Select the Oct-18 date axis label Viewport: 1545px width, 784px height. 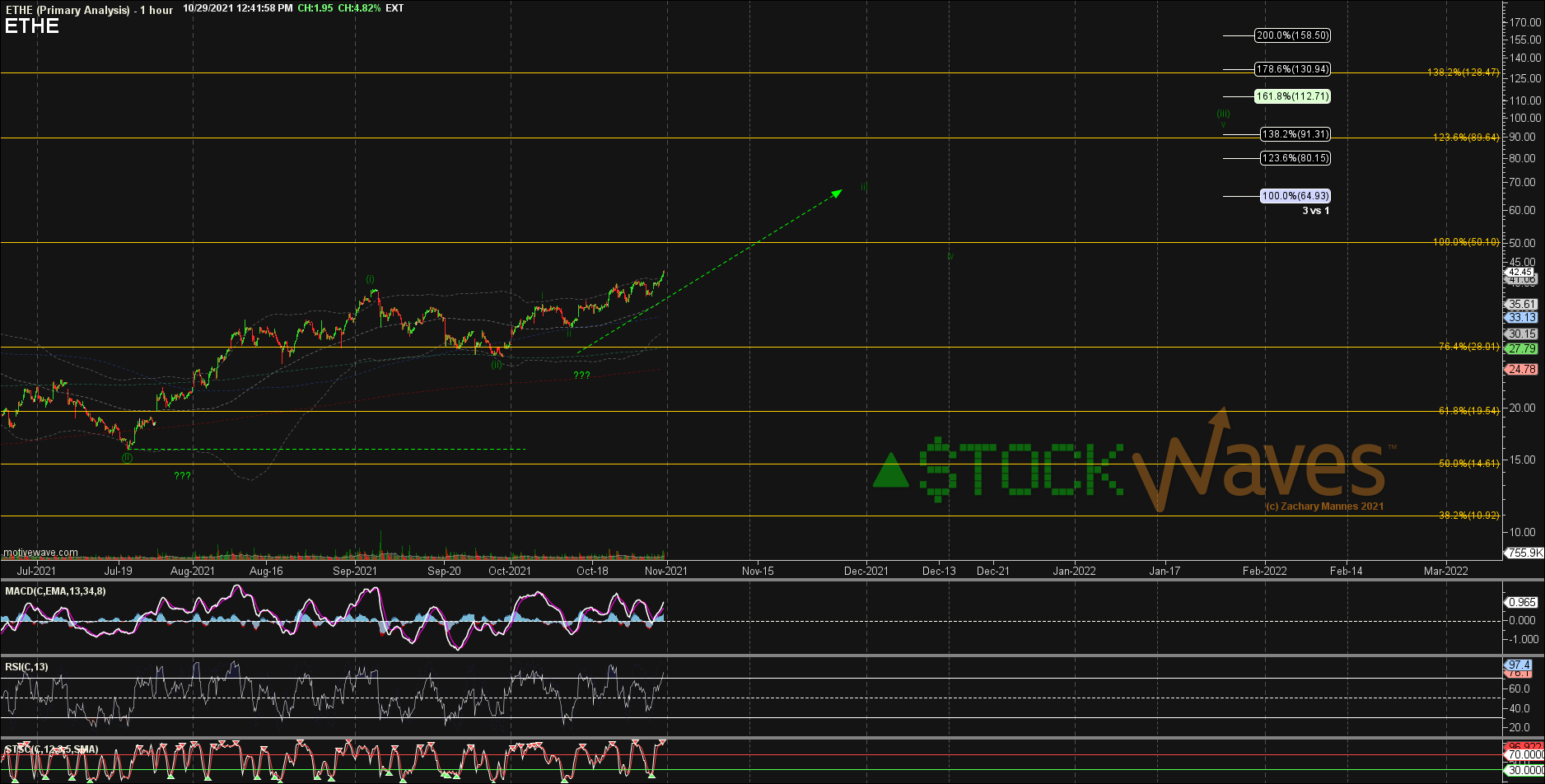[x=592, y=571]
